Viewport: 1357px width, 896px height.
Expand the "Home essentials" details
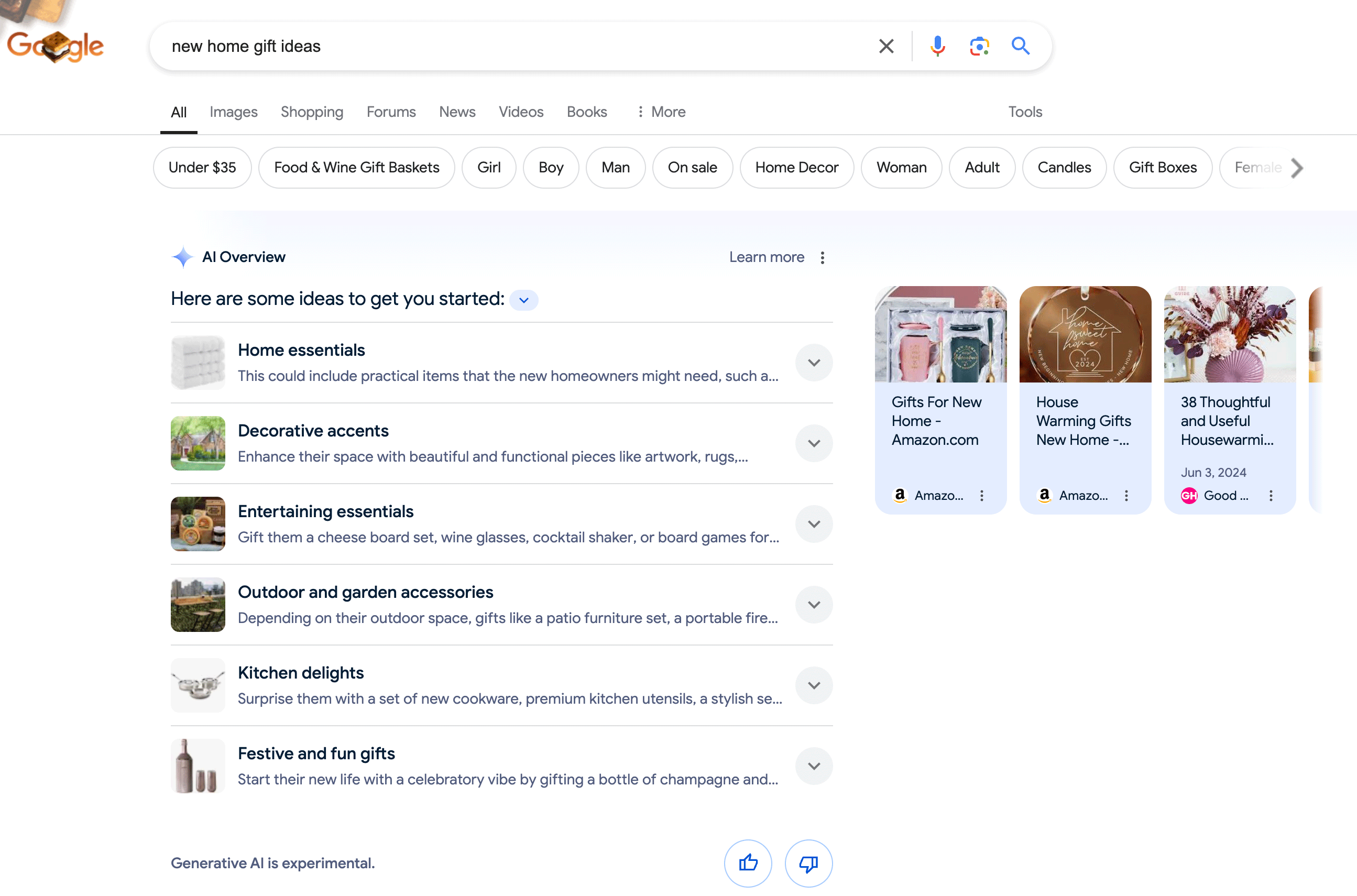tap(814, 362)
